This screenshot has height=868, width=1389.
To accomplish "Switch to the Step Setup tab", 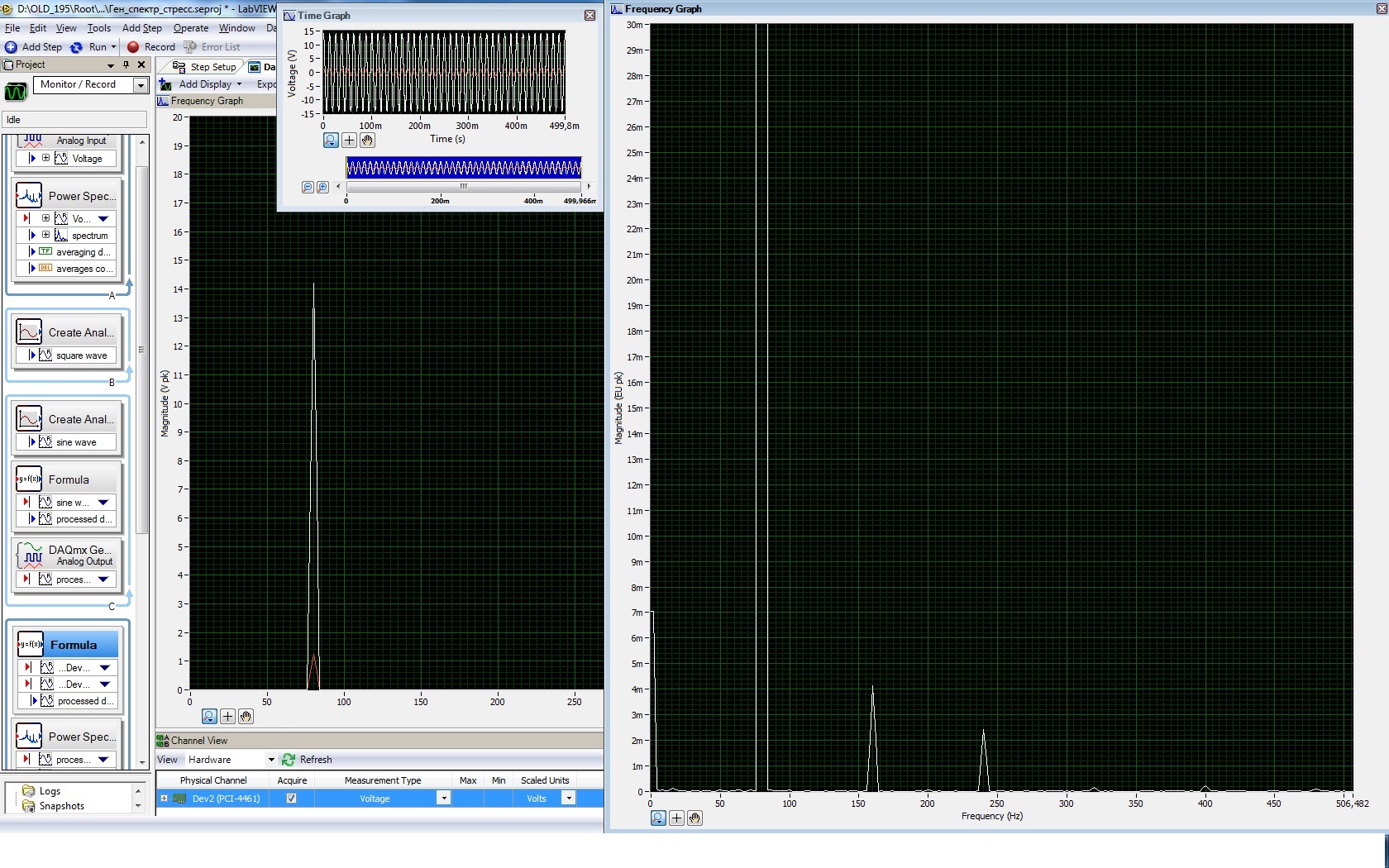I will [x=204, y=67].
